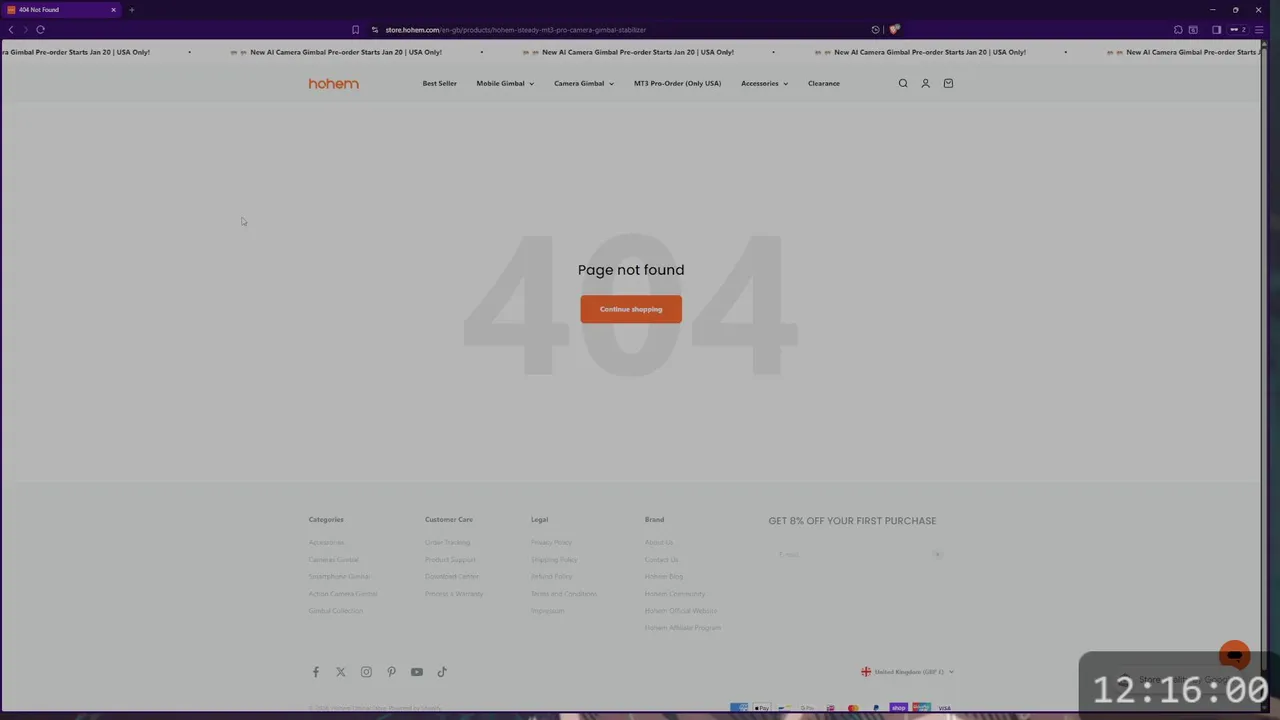
Task: Expand the Accessories menu
Action: coord(764,84)
